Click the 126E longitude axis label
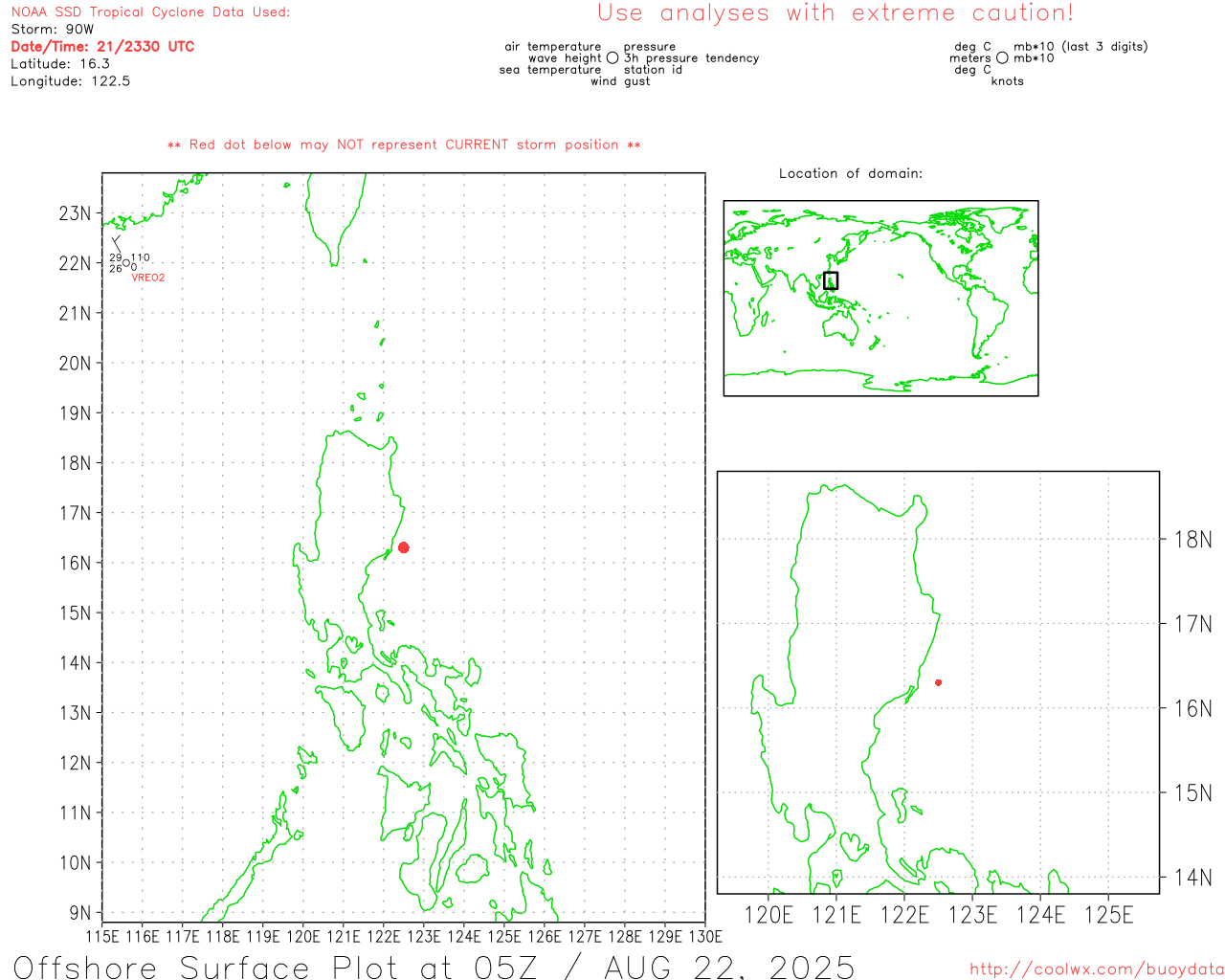Viewport: 1225px width, 980px height. click(545, 937)
